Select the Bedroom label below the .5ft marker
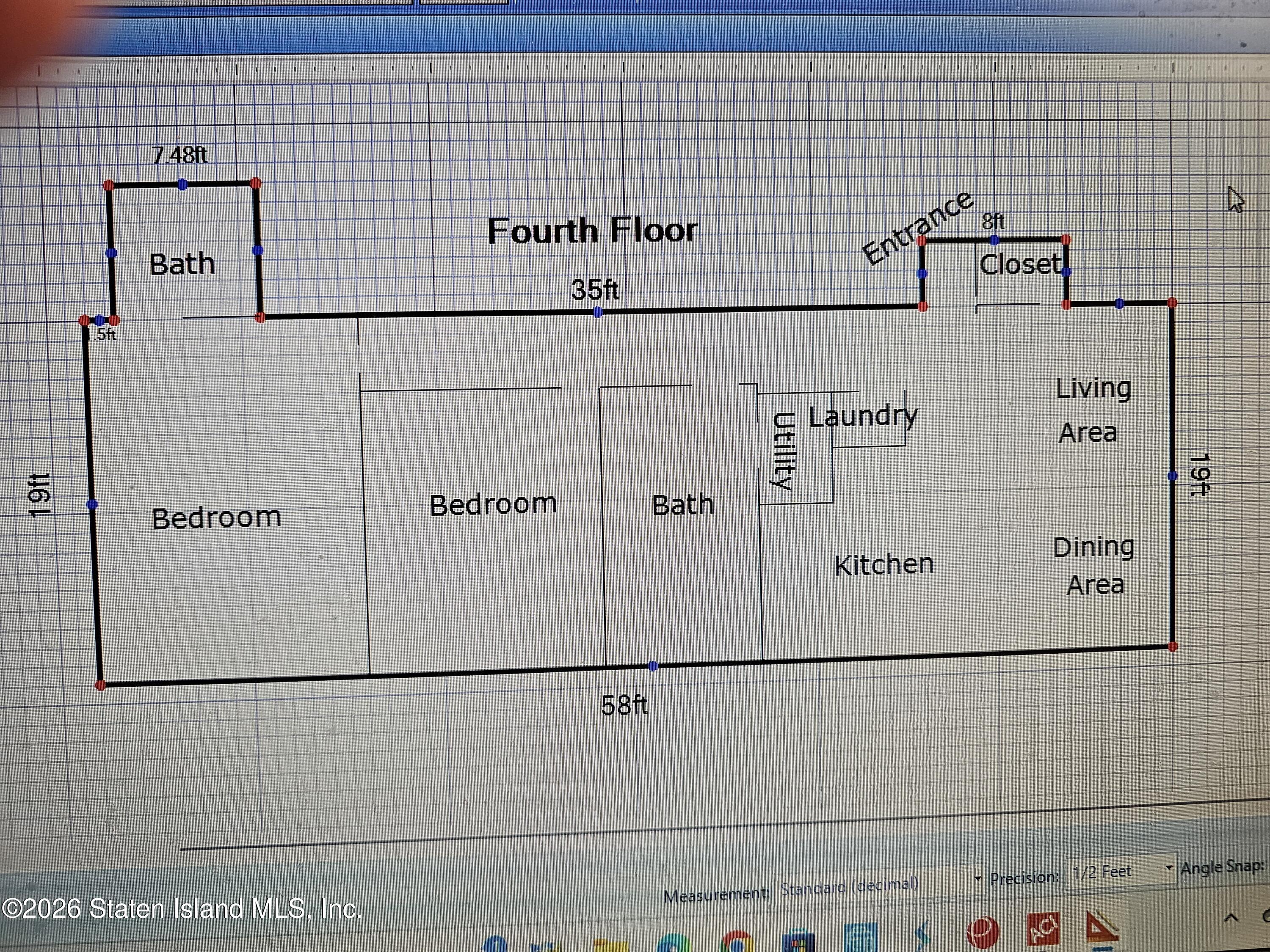1270x952 pixels. (x=216, y=517)
